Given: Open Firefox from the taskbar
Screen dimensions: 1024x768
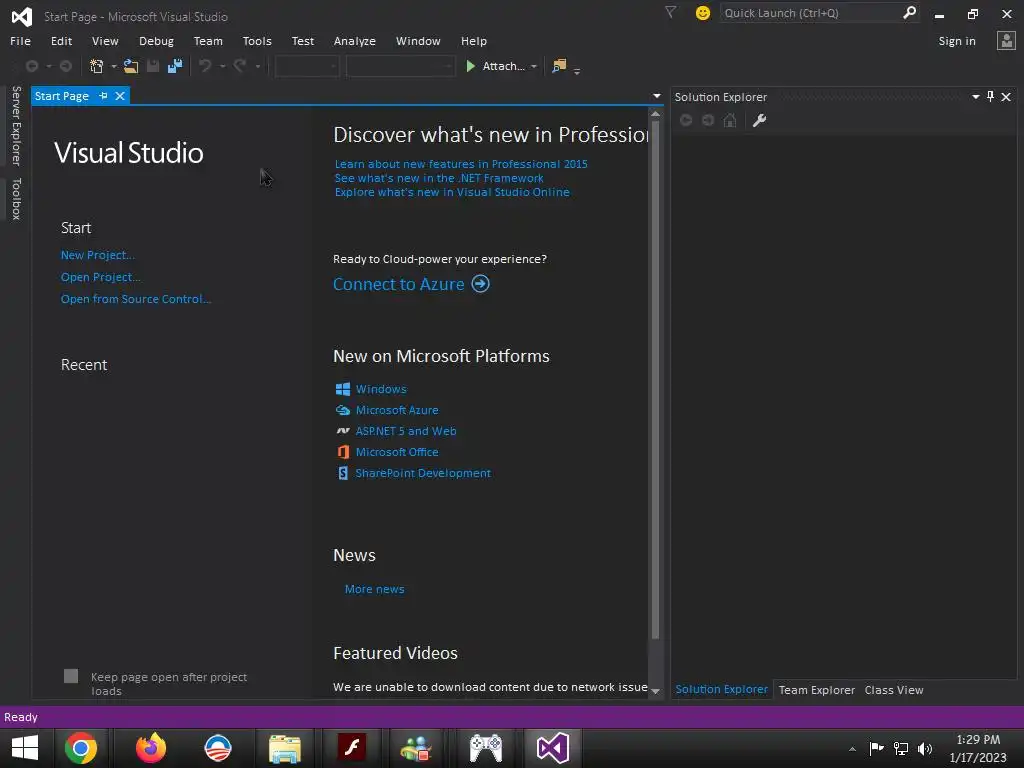Looking at the screenshot, I should click(151, 748).
